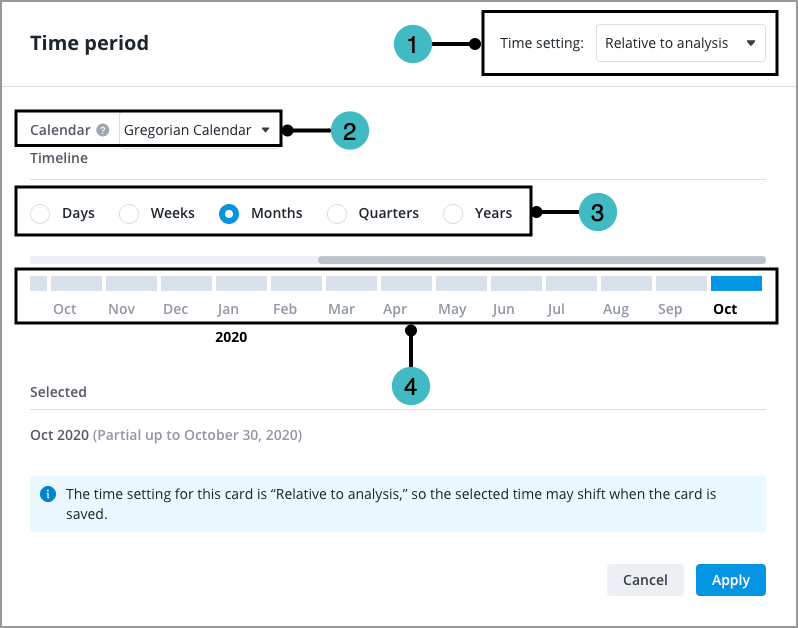Image resolution: width=798 pixels, height=628 pixels.
Task: Choose the Quarters radio option
Action: (337, 214)
